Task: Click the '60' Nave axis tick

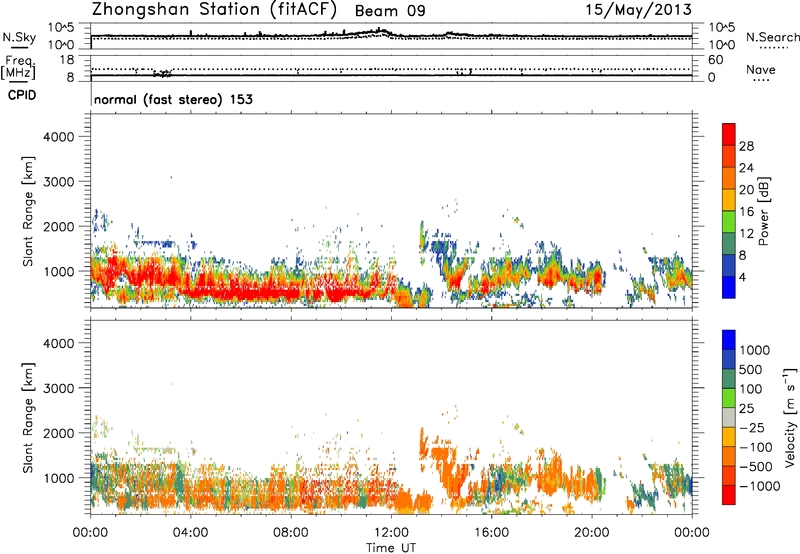Action: [x=715, y=60]
